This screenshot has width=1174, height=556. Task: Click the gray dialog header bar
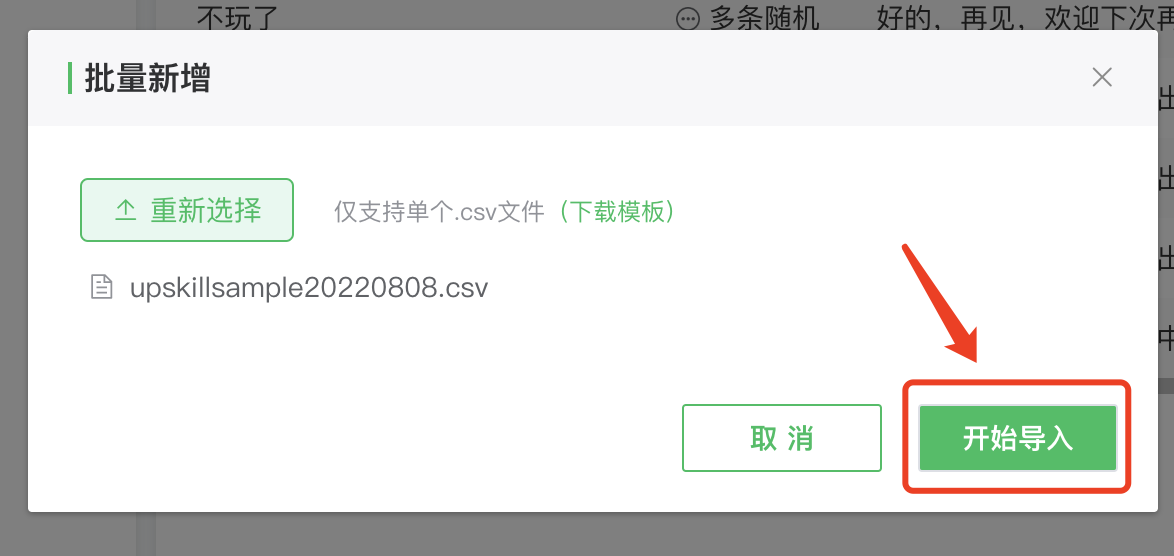(x=592, y=78)
